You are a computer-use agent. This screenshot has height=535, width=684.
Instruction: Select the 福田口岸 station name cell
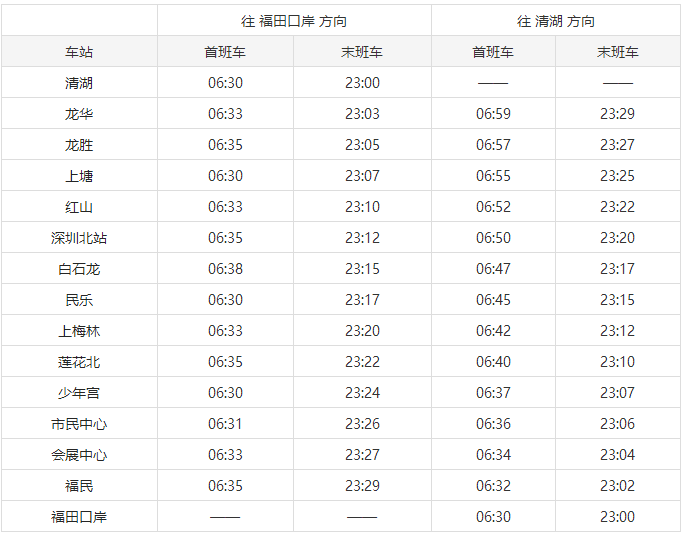[x=79, y=517]
